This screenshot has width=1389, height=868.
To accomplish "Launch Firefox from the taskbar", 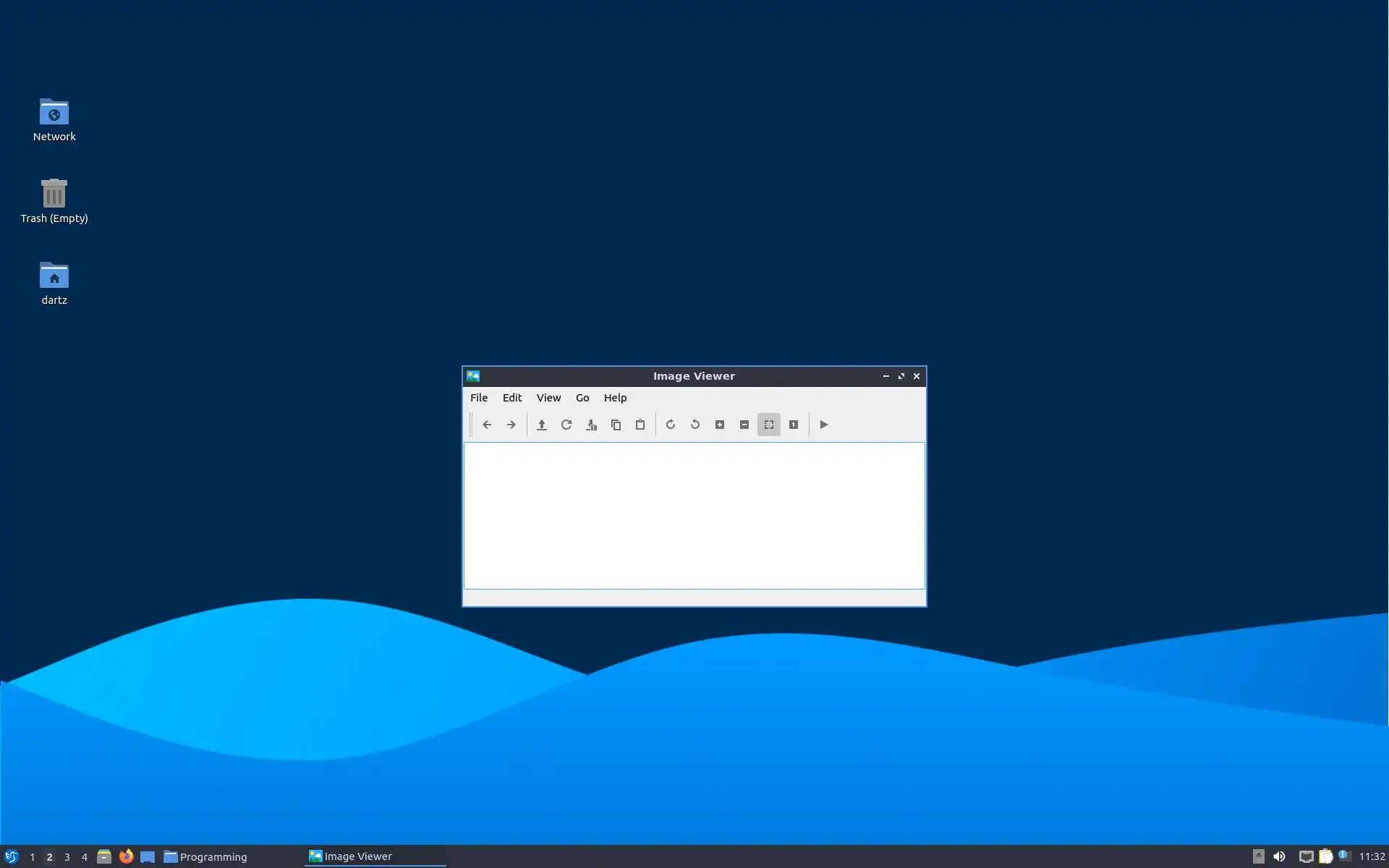I will [x=126, y=856].
